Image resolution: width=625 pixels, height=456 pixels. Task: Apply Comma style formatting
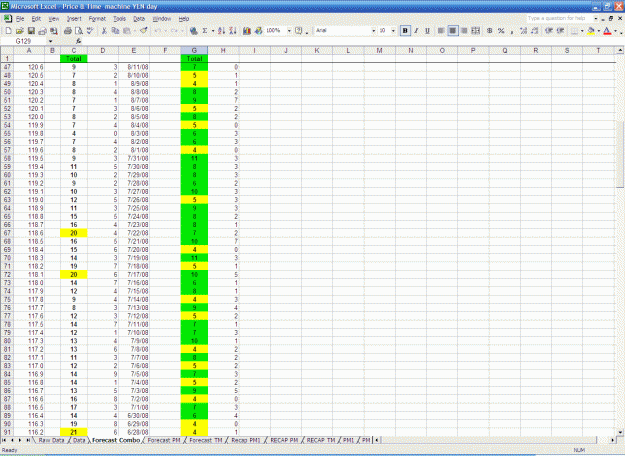click(512, 31)
